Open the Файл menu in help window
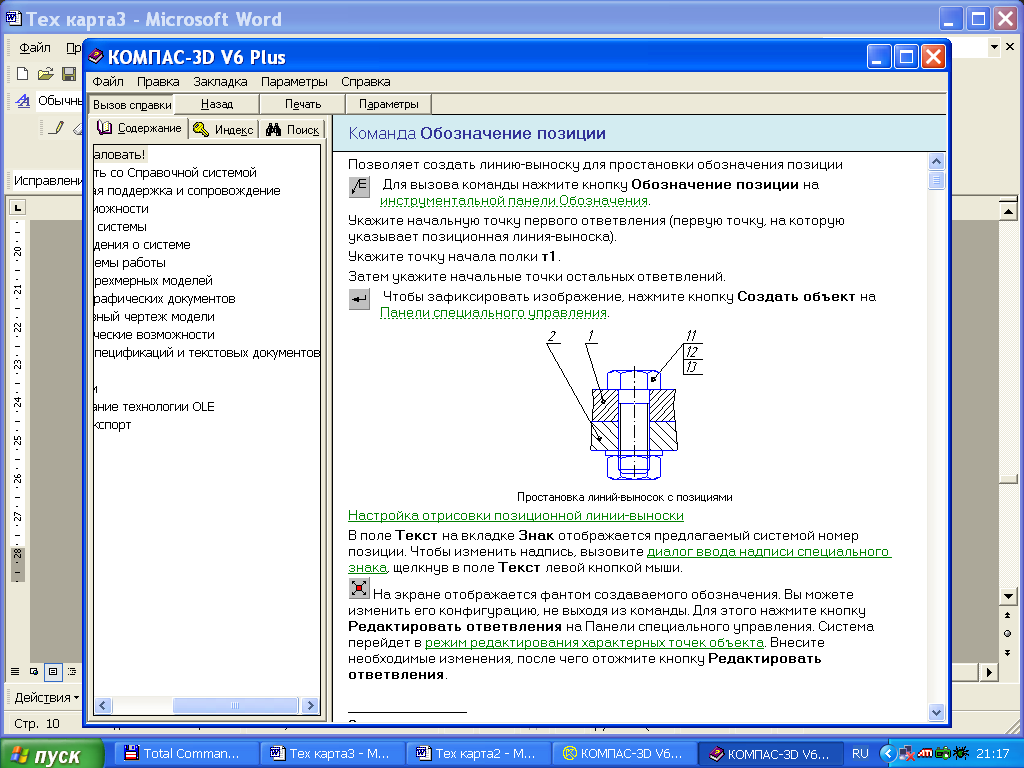The height and width of the screenshot is (768, 1024). pyautogui.click(x=108, y=82)
